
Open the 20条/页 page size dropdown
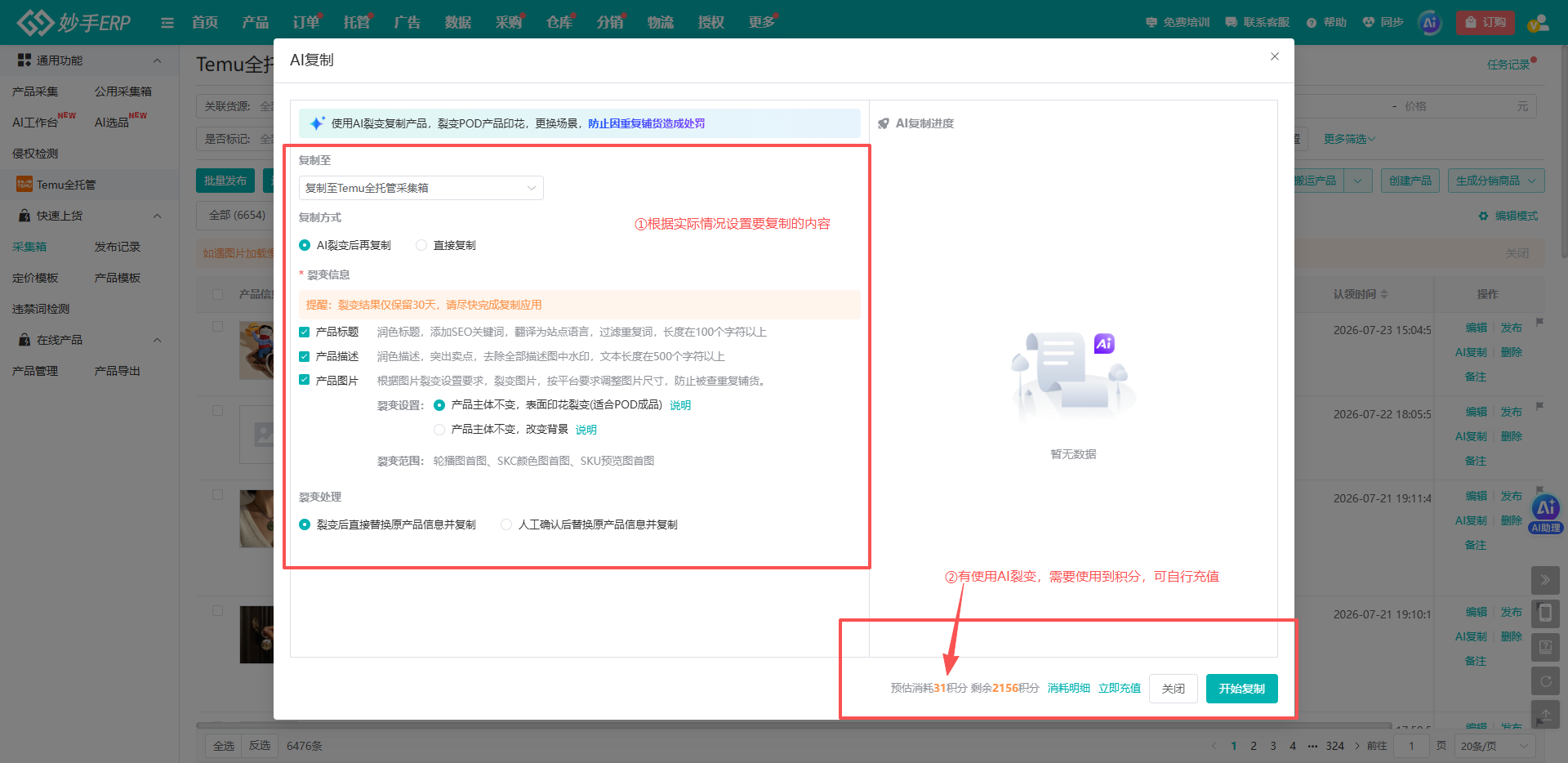(x=1494, y=746)
